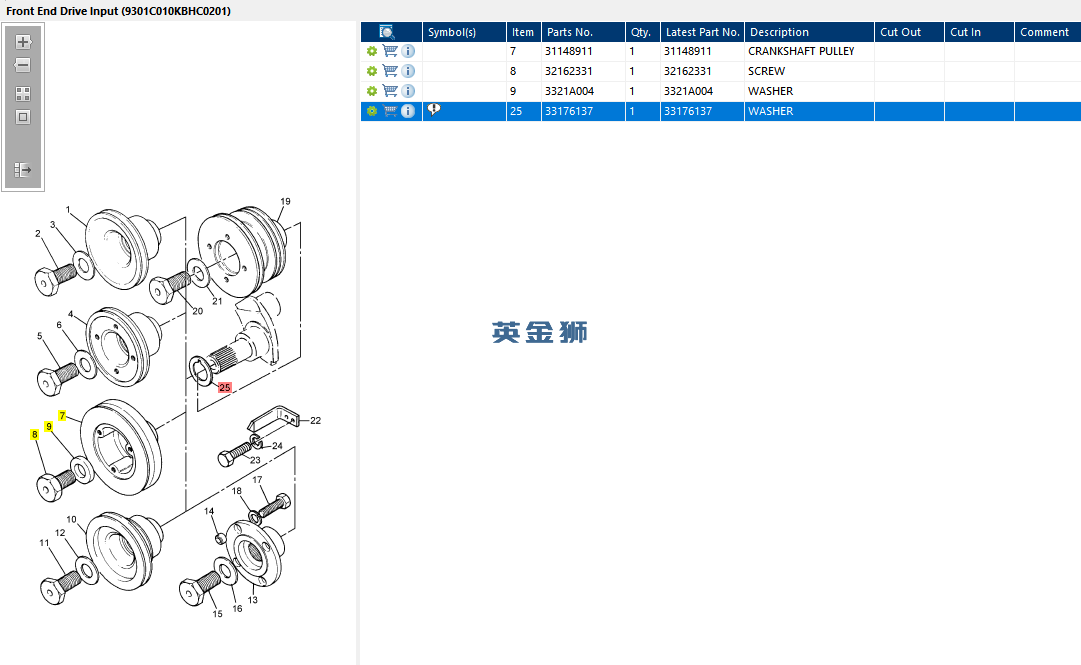Add washer 3321A004 to the cart
The height and width of the screenshot is (665, 1081).
390,91
